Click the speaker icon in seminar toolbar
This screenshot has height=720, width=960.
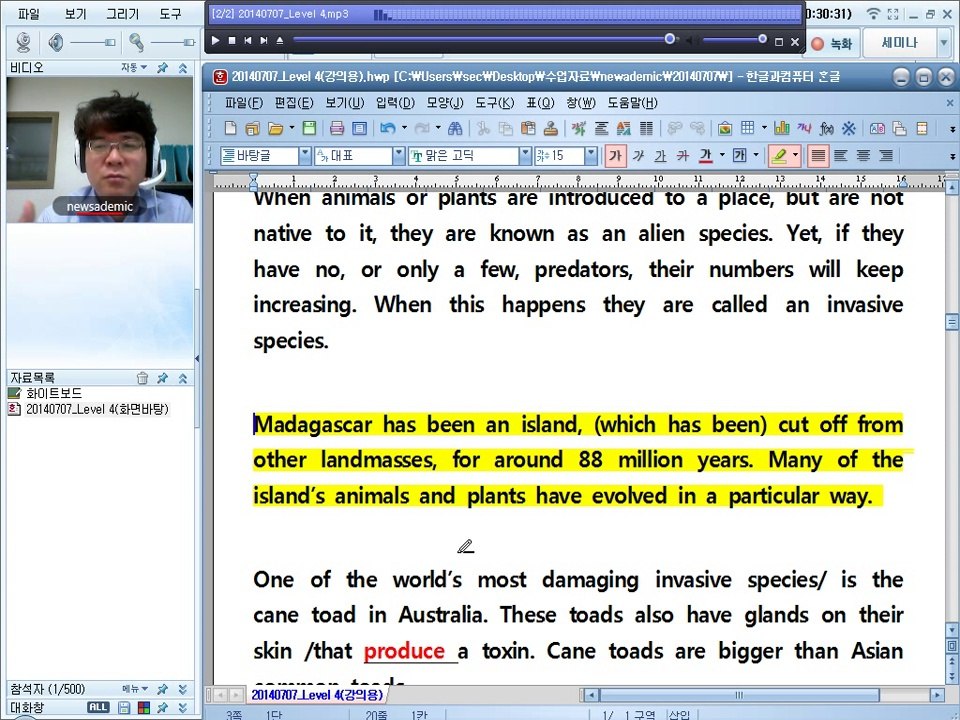[56, 42]
